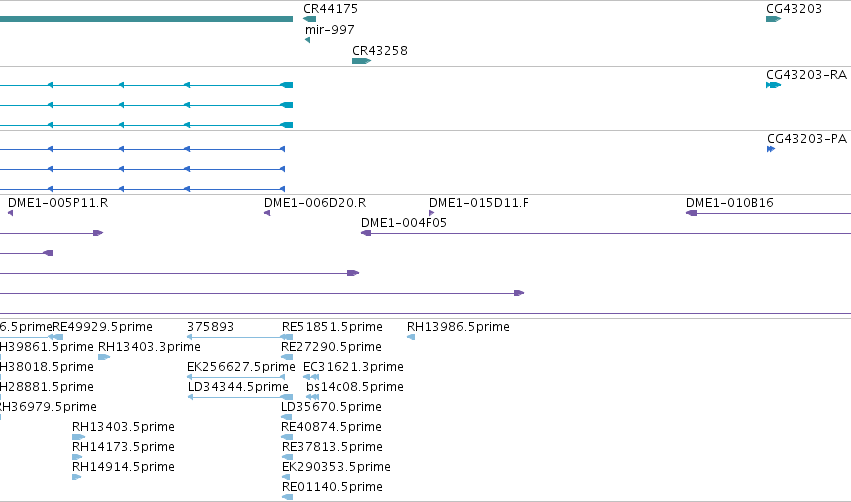This screenshot has width=851, height=502.
Task: Click the mir-997 gene label
Action: point(329,30)
